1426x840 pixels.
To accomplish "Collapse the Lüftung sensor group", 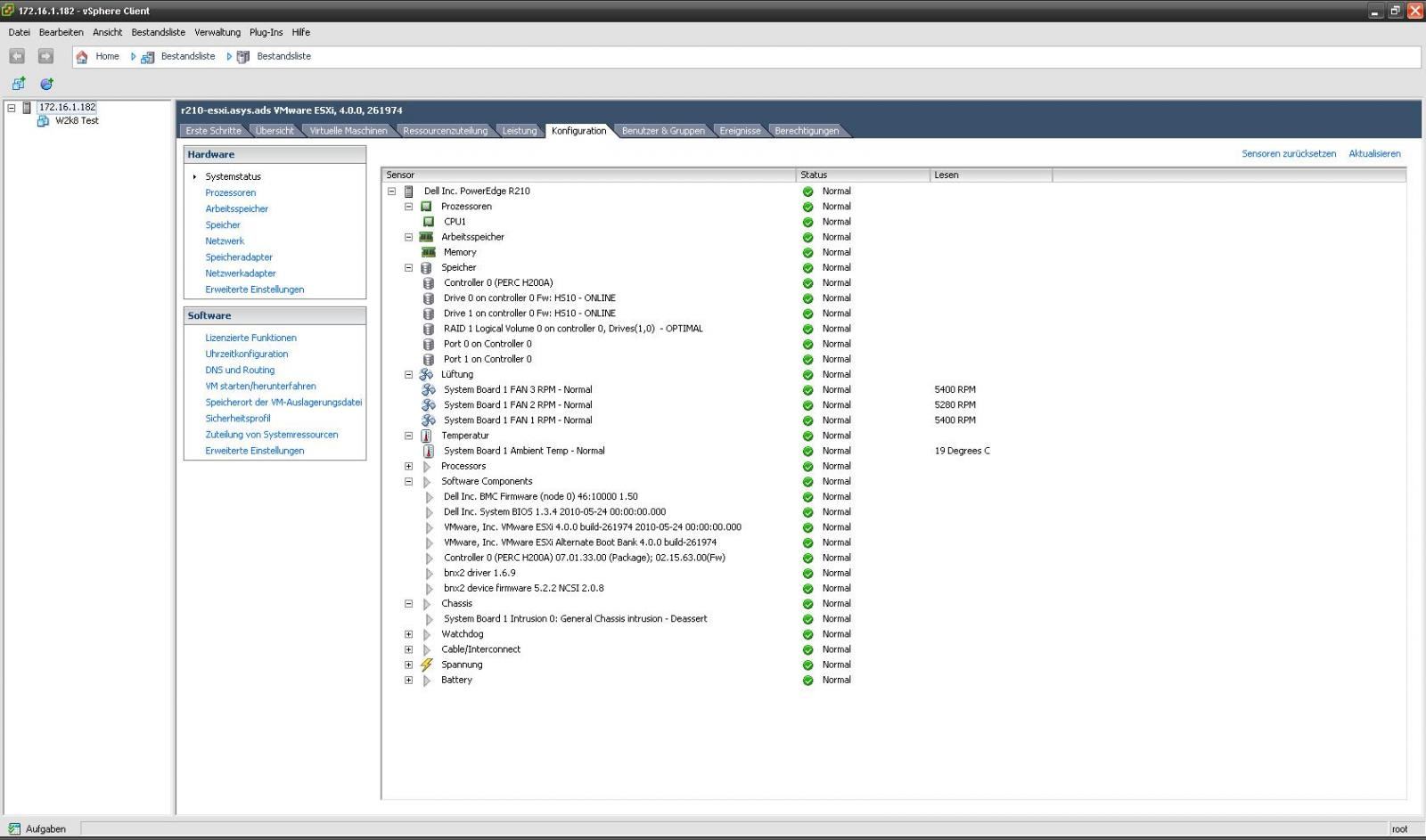I will pos(409,375).
